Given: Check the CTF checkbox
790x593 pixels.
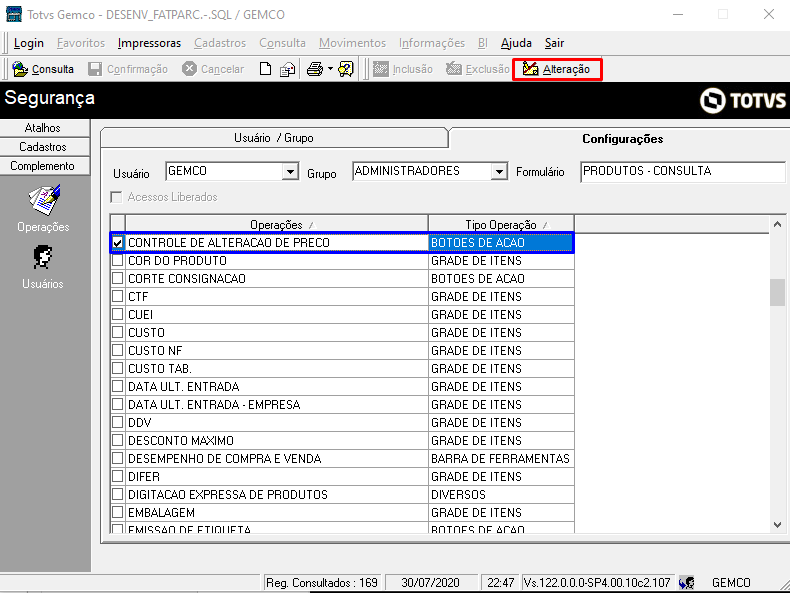Looking at the screenshot, I should 118,296.
